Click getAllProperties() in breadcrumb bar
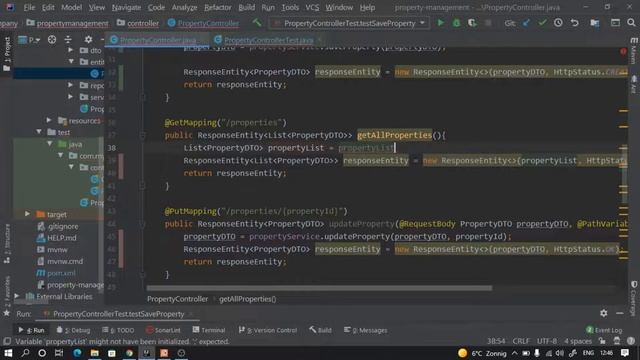This screenshot has height=360, width=640. pos(247,299)
